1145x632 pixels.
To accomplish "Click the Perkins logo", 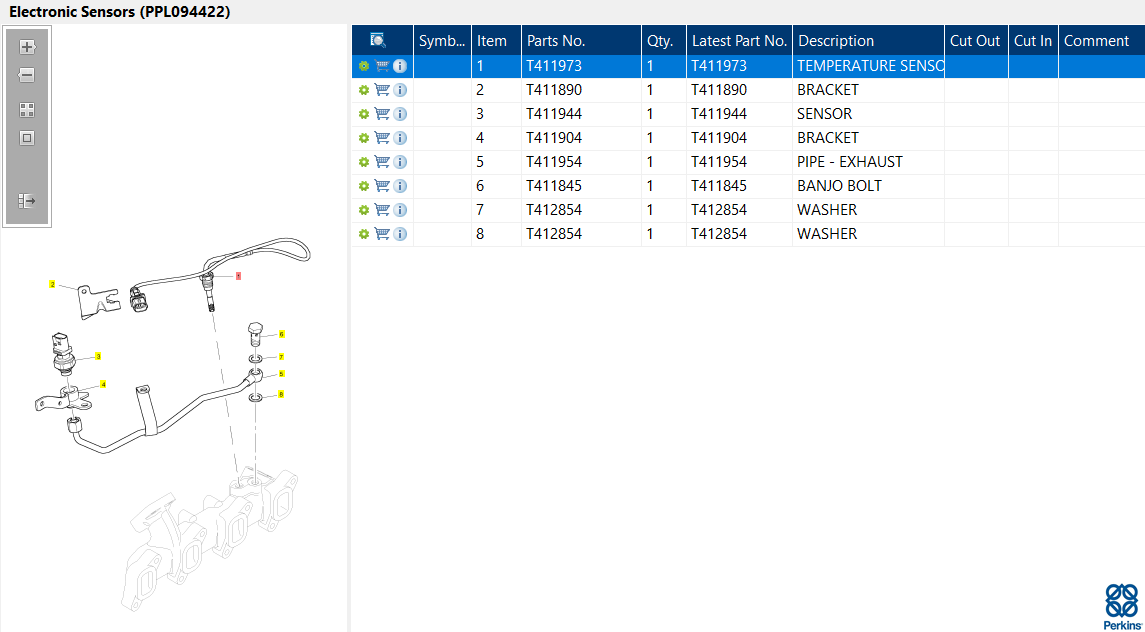I will pyautogui.click(x=1122, y=607).
